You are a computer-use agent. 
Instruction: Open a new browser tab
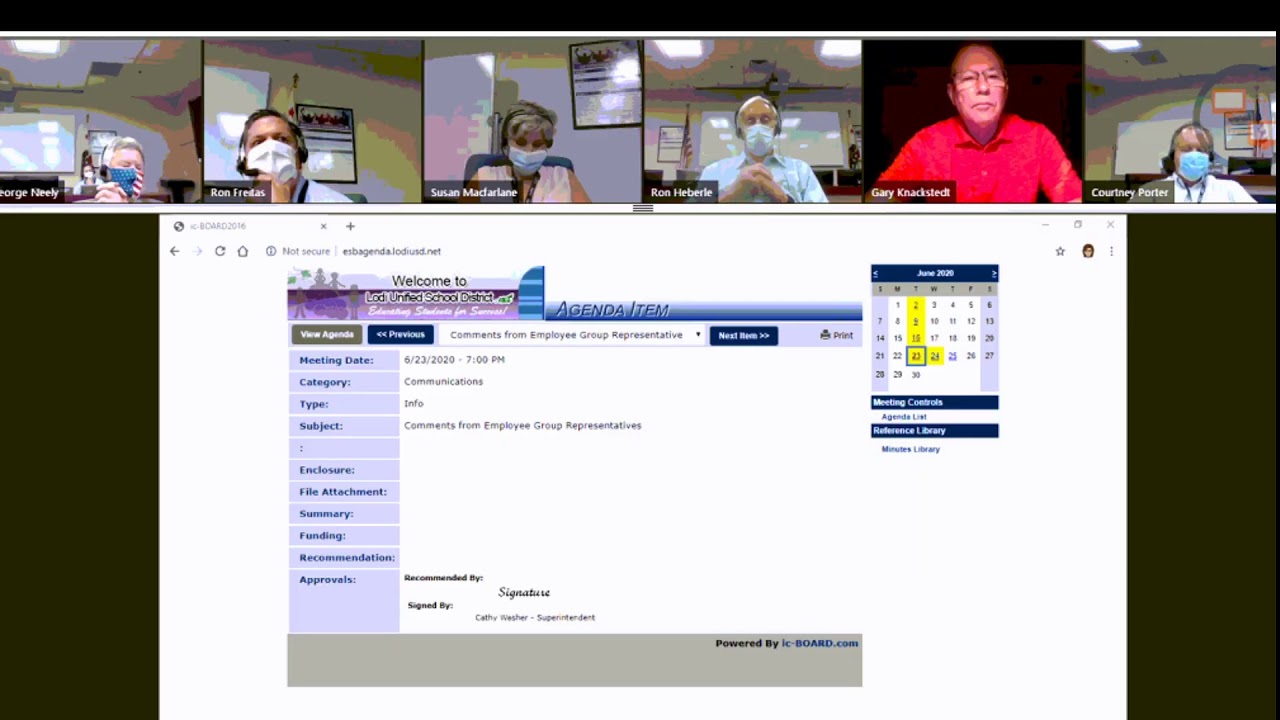[350, 226]
